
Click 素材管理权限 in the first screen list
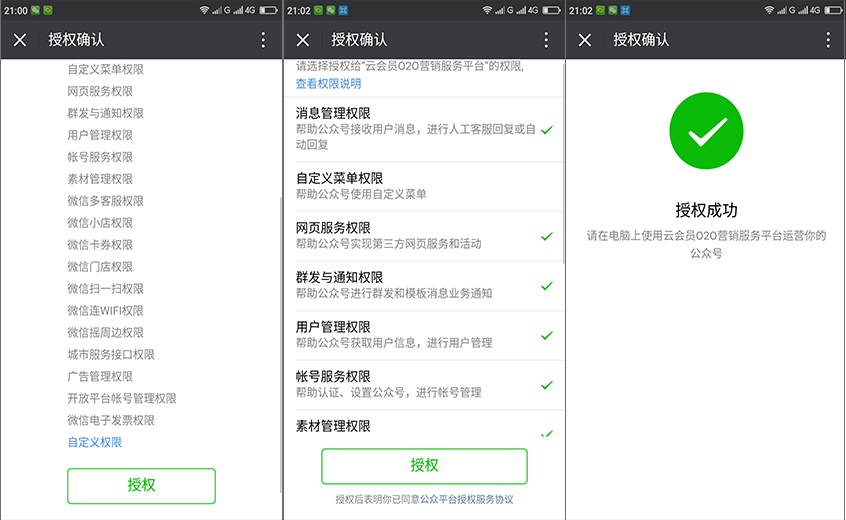[100, 179]
